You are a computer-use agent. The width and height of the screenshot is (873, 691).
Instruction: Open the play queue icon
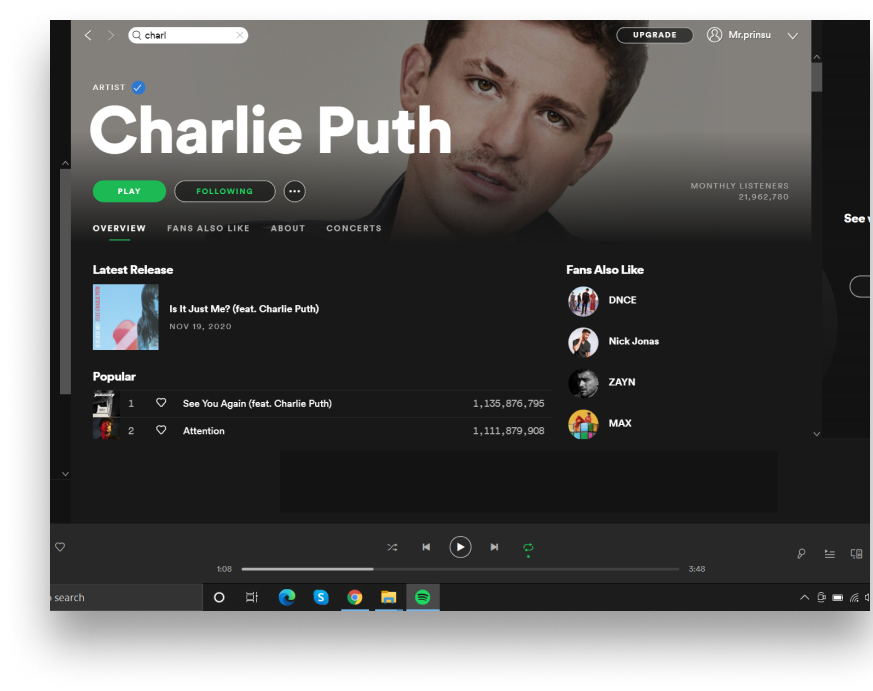click(x=829, y=553)
